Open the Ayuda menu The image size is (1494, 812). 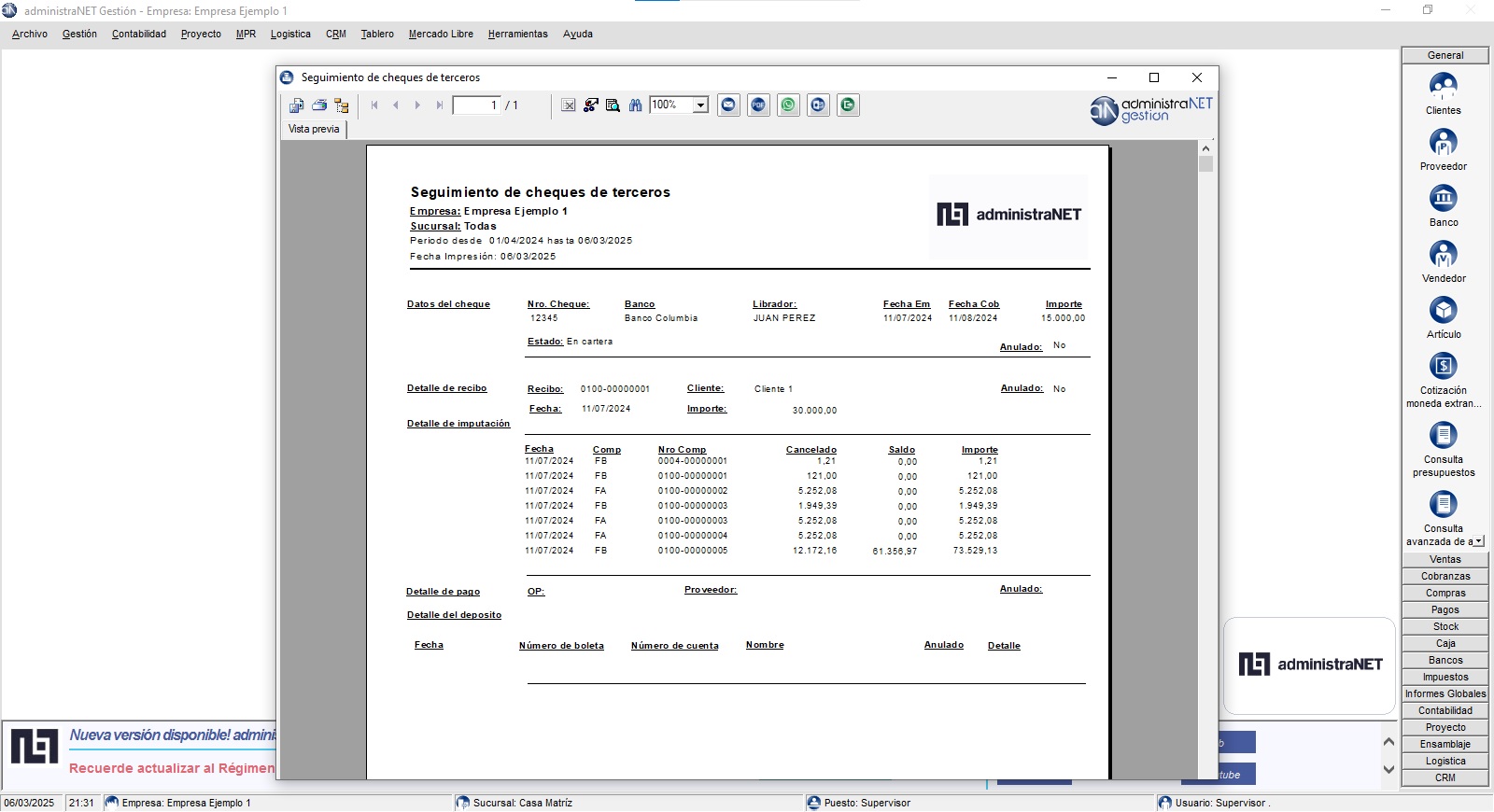[578, 34]
